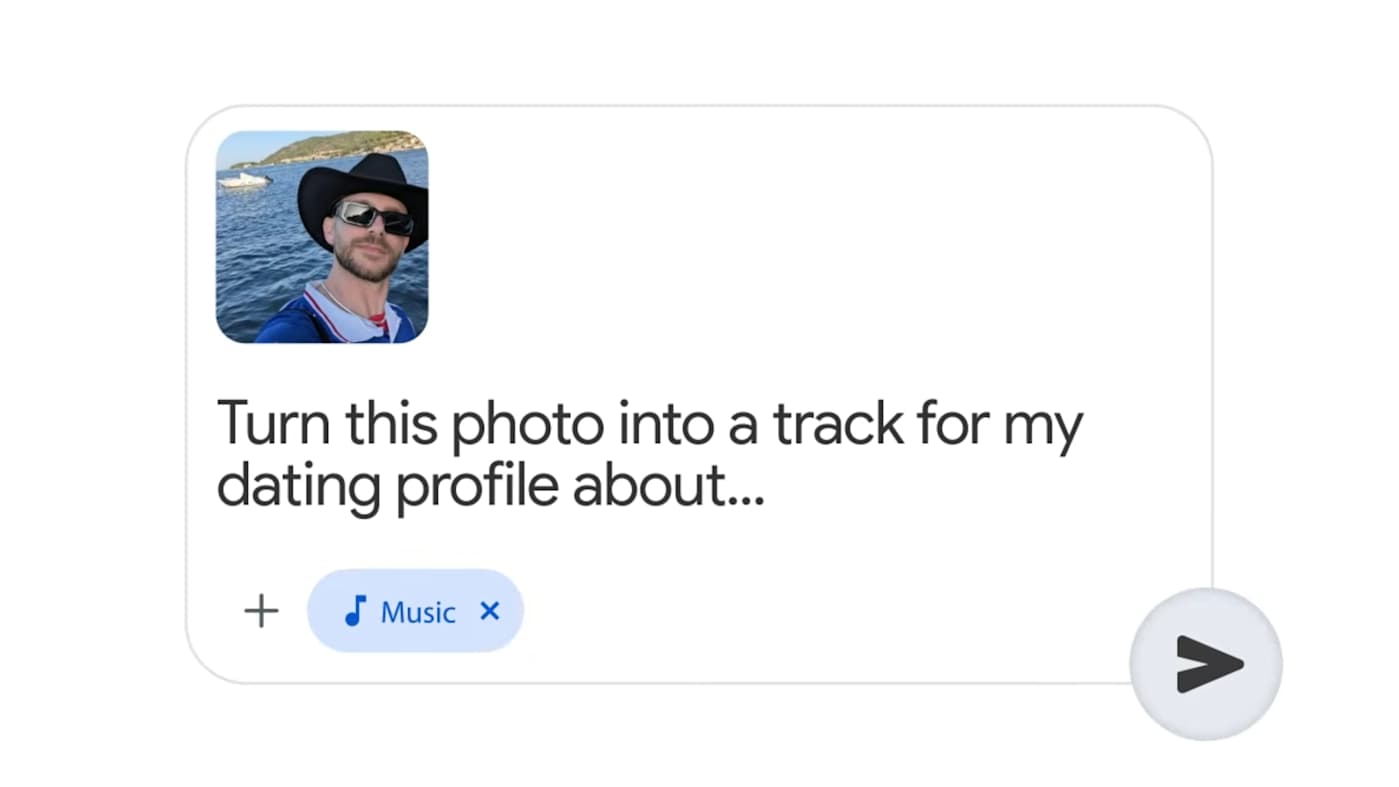The width and height of the screenshot is (1399, 787).
Task: Click the "Music" label text
Action: 418,612
